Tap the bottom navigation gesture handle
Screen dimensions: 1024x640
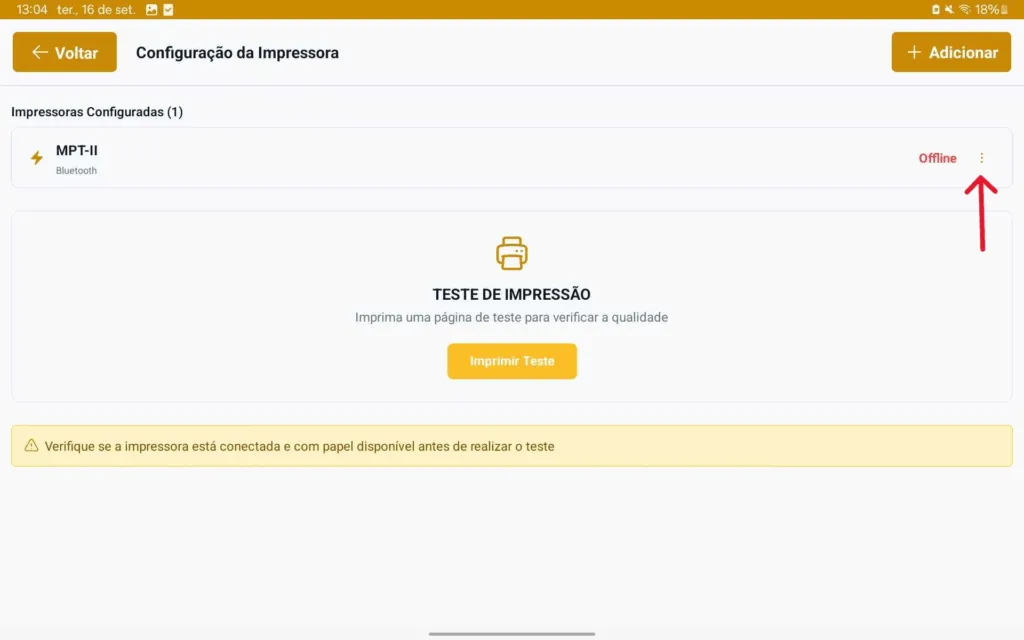pyautogui.click(x=511, y=633)
